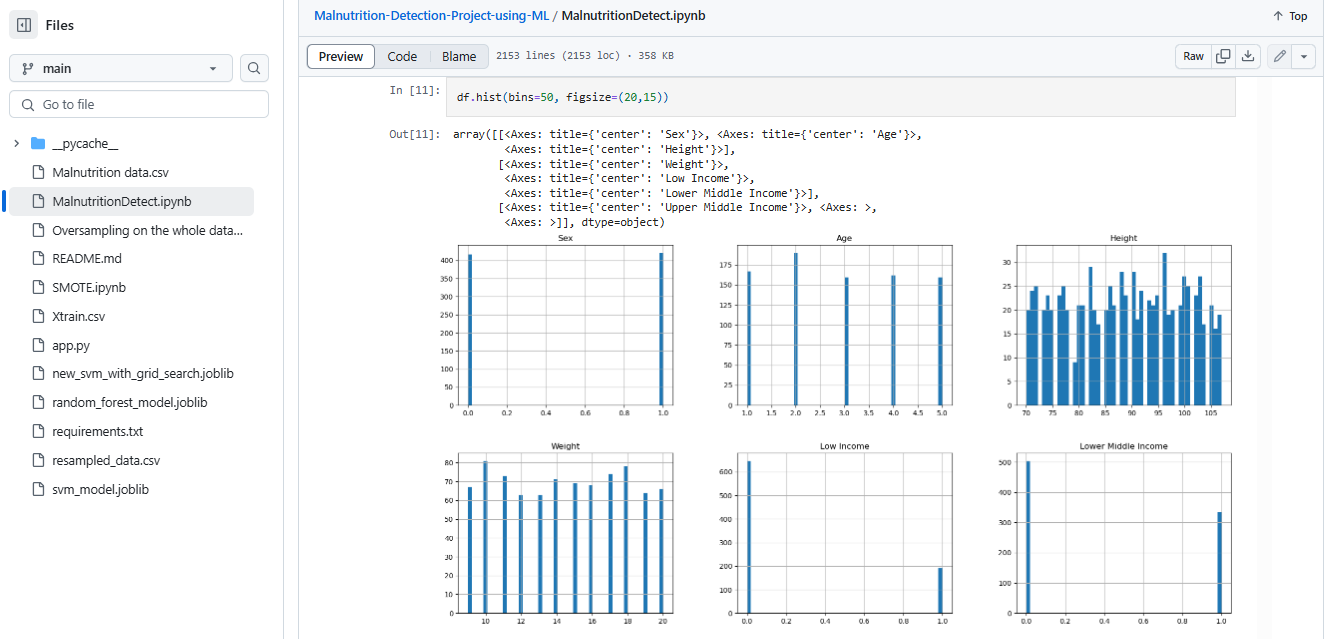
Task: Open the edit options dropdown arrow
Action: [1304, 56]
